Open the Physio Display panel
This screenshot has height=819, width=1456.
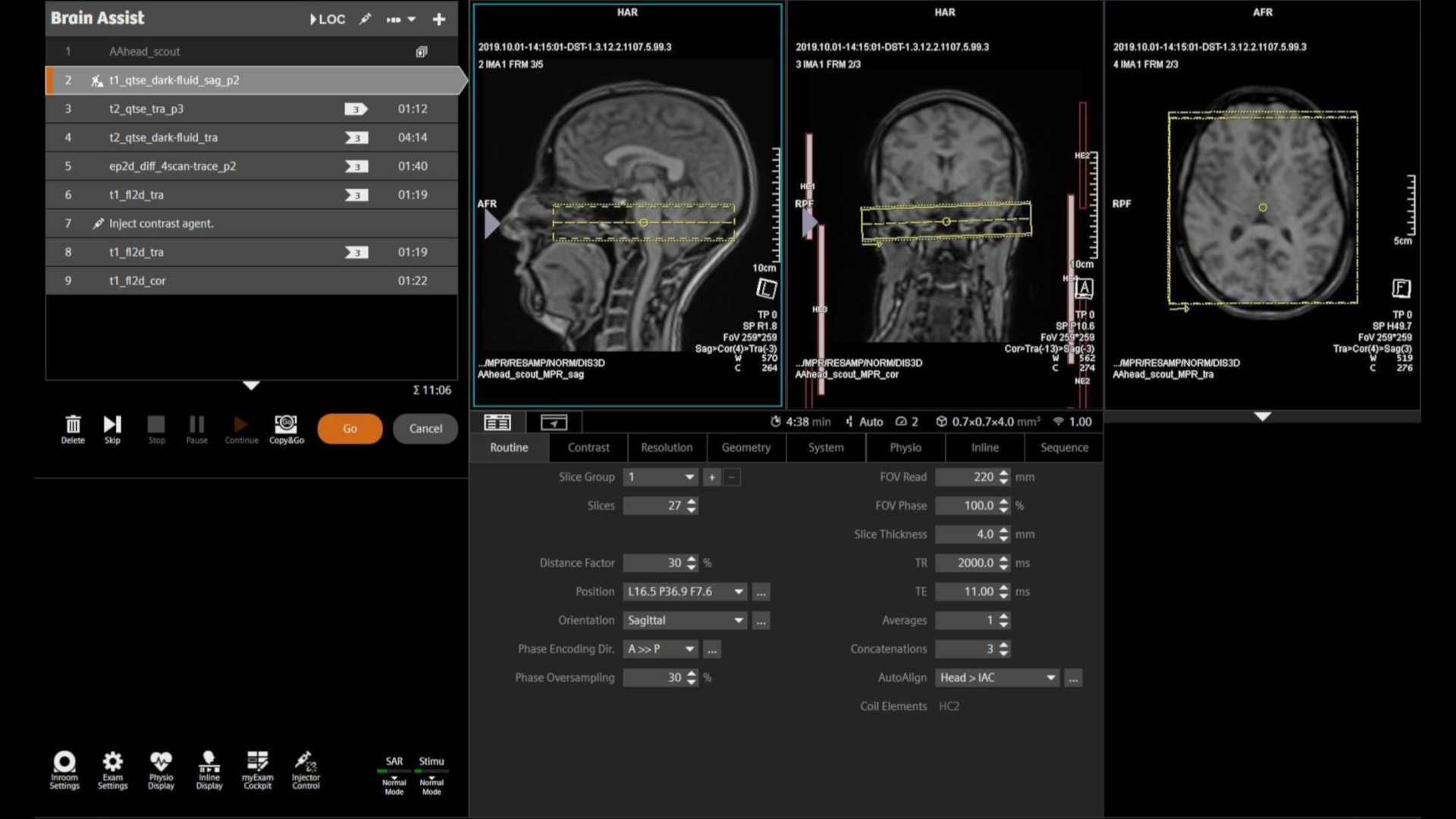pyautogui.click(x=161, y=769)
